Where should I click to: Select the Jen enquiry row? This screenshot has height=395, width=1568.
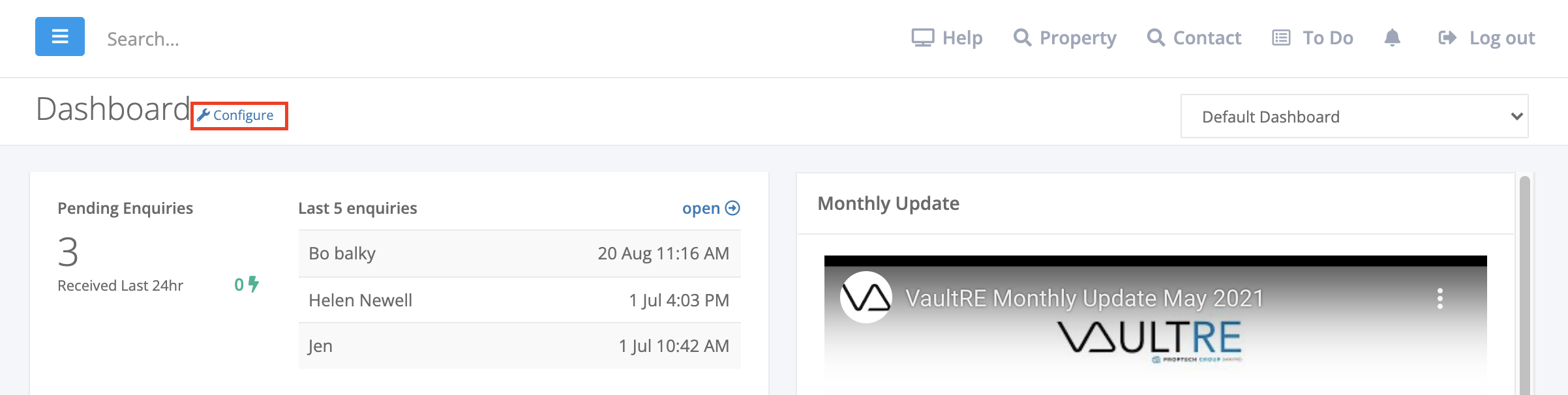tap(519, 346)
